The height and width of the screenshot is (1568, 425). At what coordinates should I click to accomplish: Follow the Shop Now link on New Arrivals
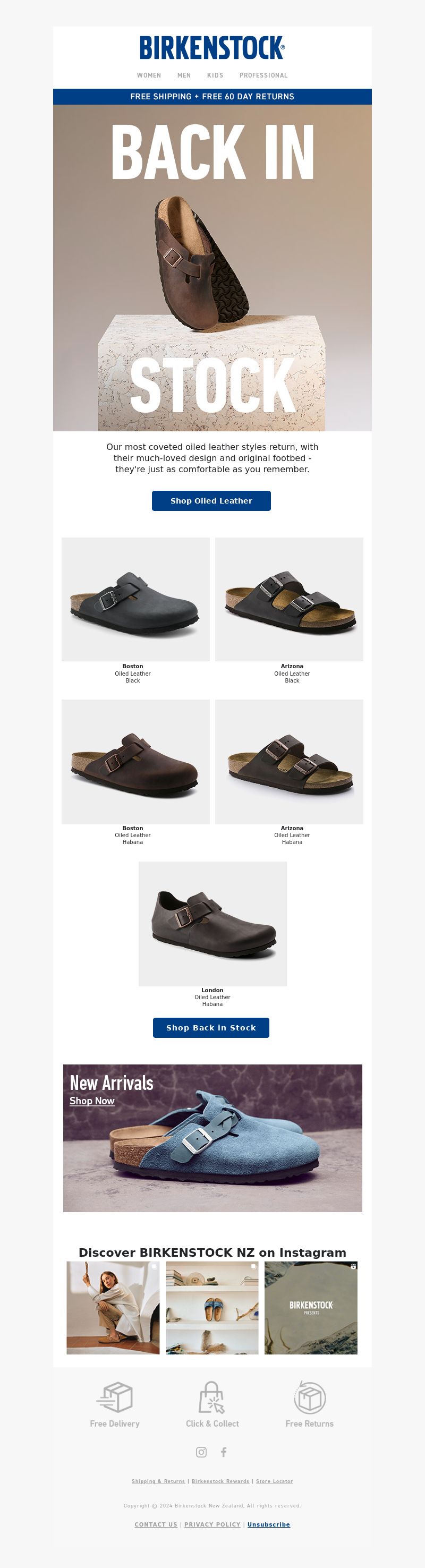[x=92, y=1101]
